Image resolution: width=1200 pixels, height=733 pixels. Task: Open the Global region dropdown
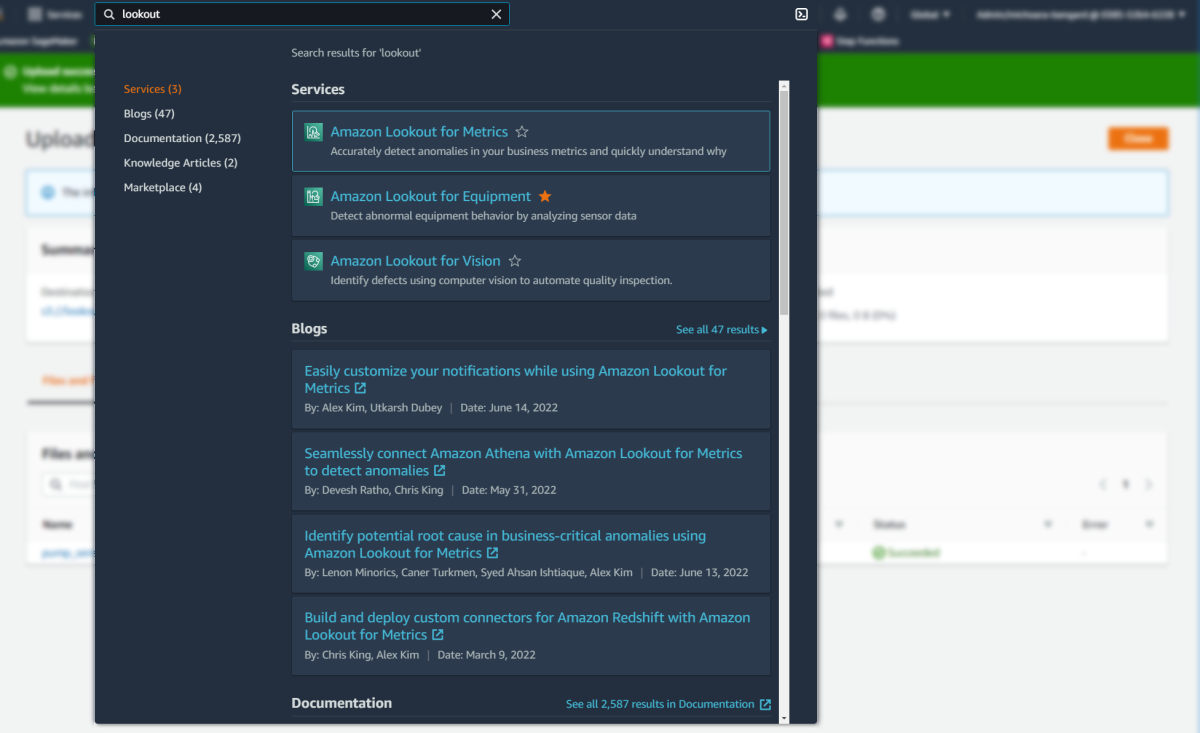pyautogui.click(x=930, y=14)
